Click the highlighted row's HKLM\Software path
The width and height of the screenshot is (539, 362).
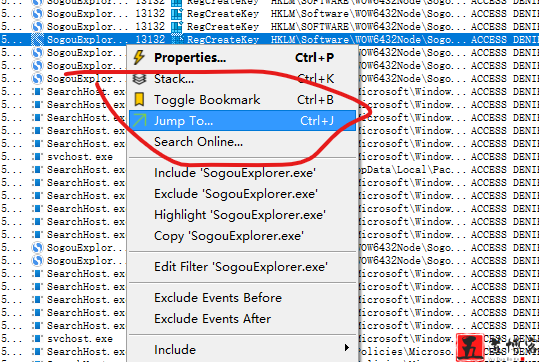(369, 40)
